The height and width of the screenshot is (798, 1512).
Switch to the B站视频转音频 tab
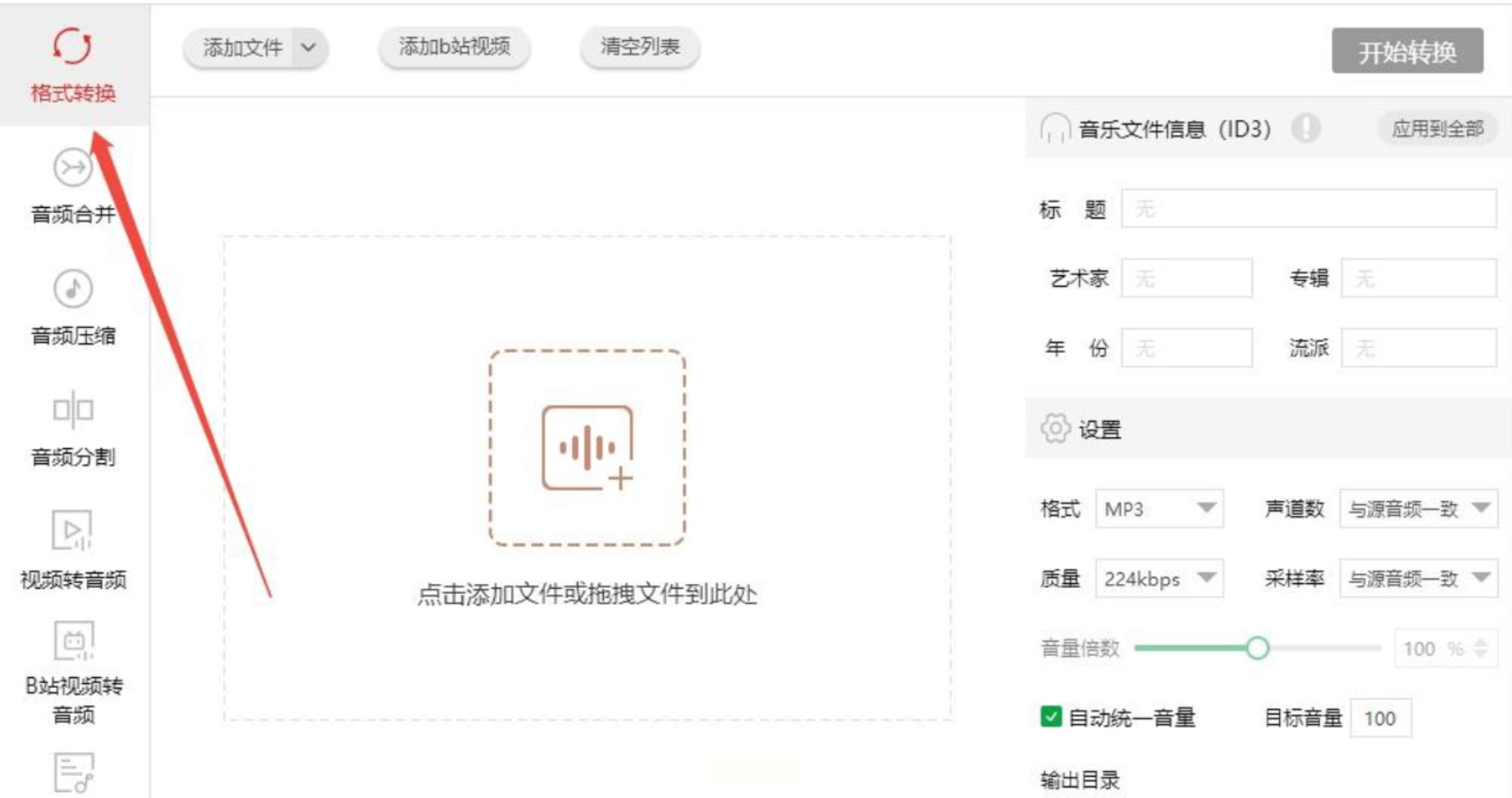tap(73, 673)
